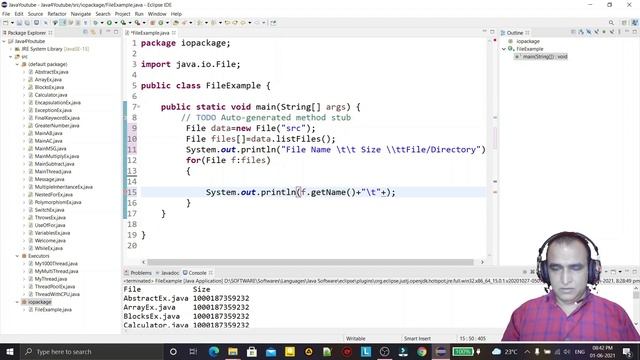Image resolution: width=640 pixels, height=360 pixels.
Task: Collapse the Executors package node
Action: (18, 256)
